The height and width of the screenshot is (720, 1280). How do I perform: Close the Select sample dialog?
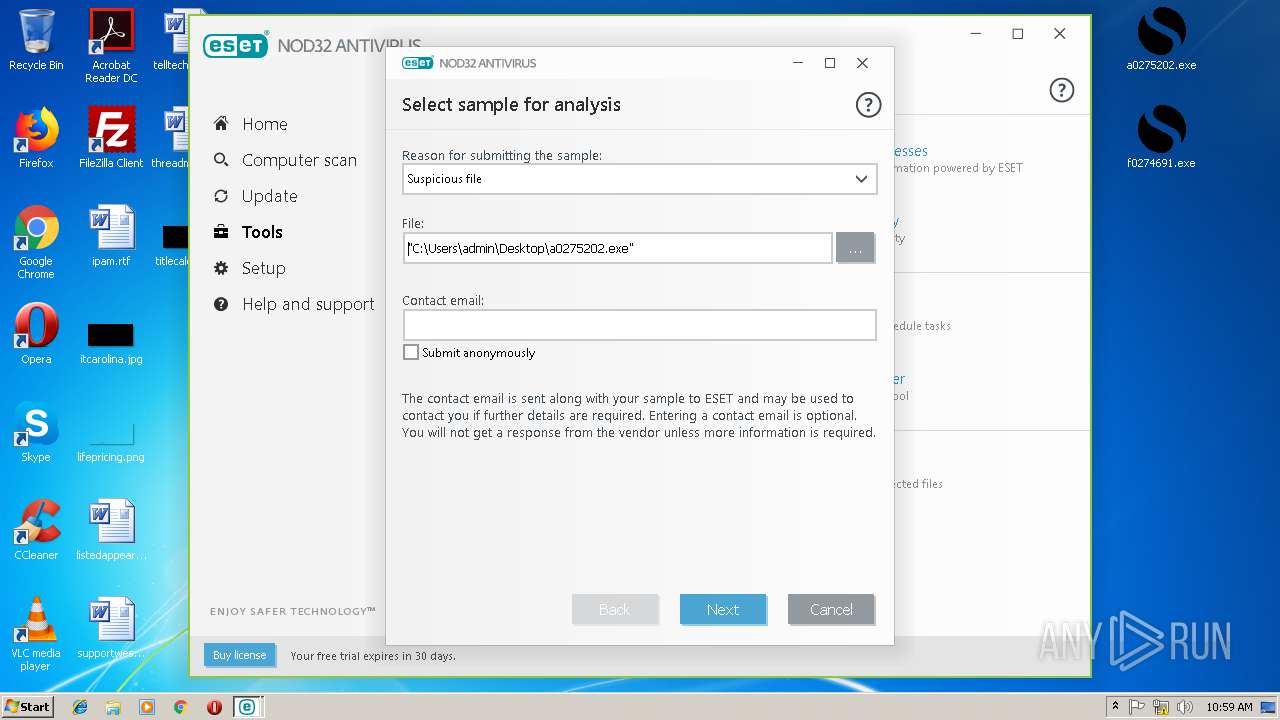(x=862, y=63)
